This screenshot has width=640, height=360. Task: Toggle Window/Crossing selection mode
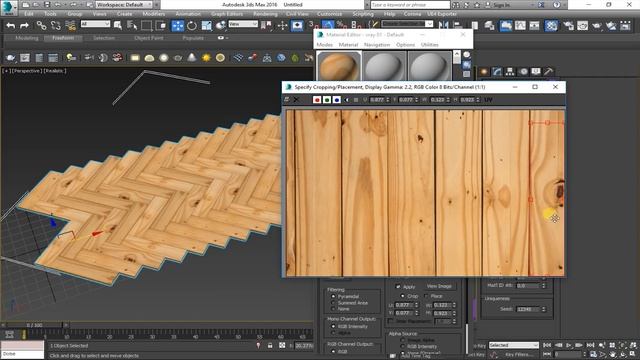click(x=161, y=25)
